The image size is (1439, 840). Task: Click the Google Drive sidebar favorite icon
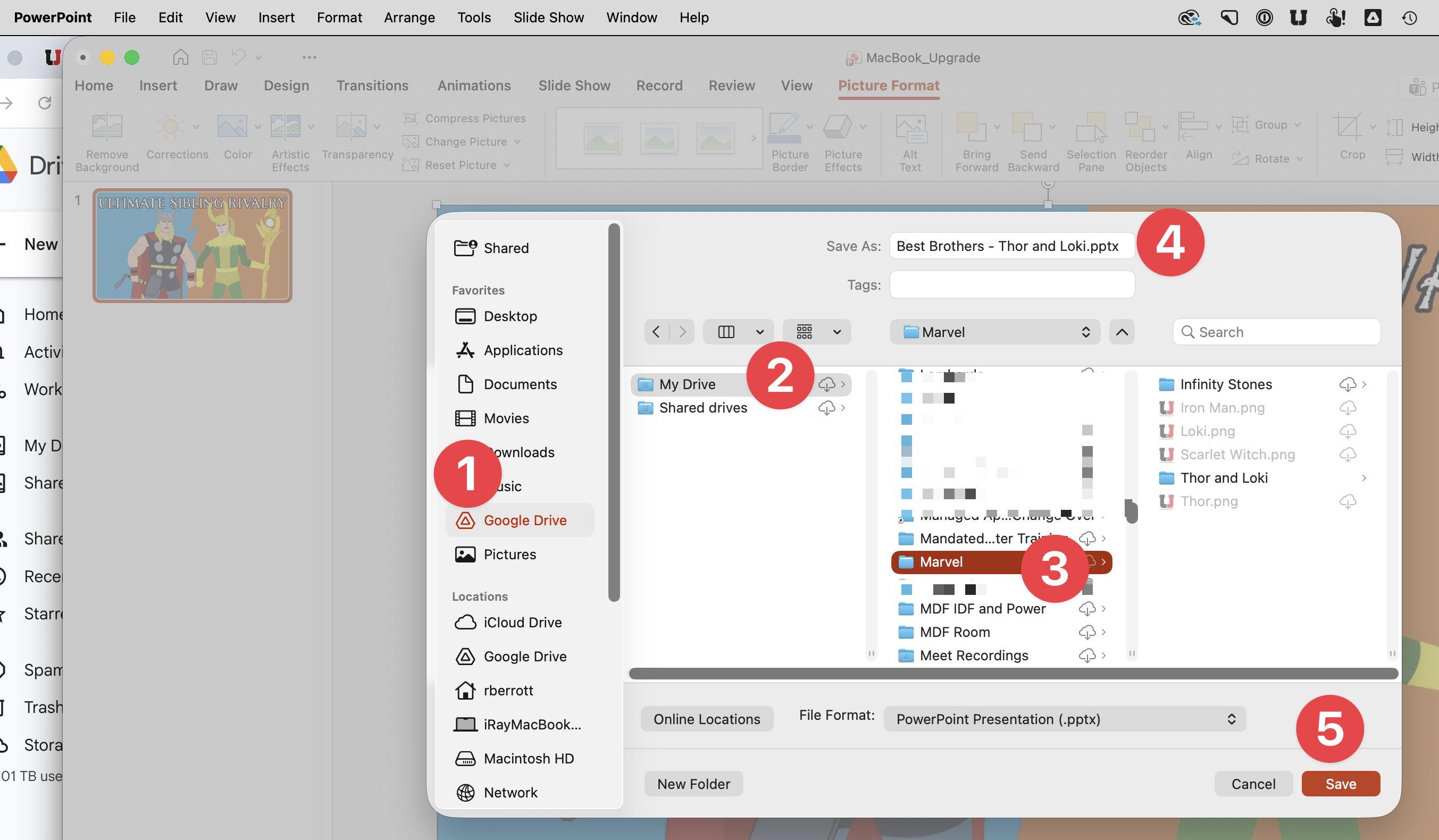coord(465,520)
